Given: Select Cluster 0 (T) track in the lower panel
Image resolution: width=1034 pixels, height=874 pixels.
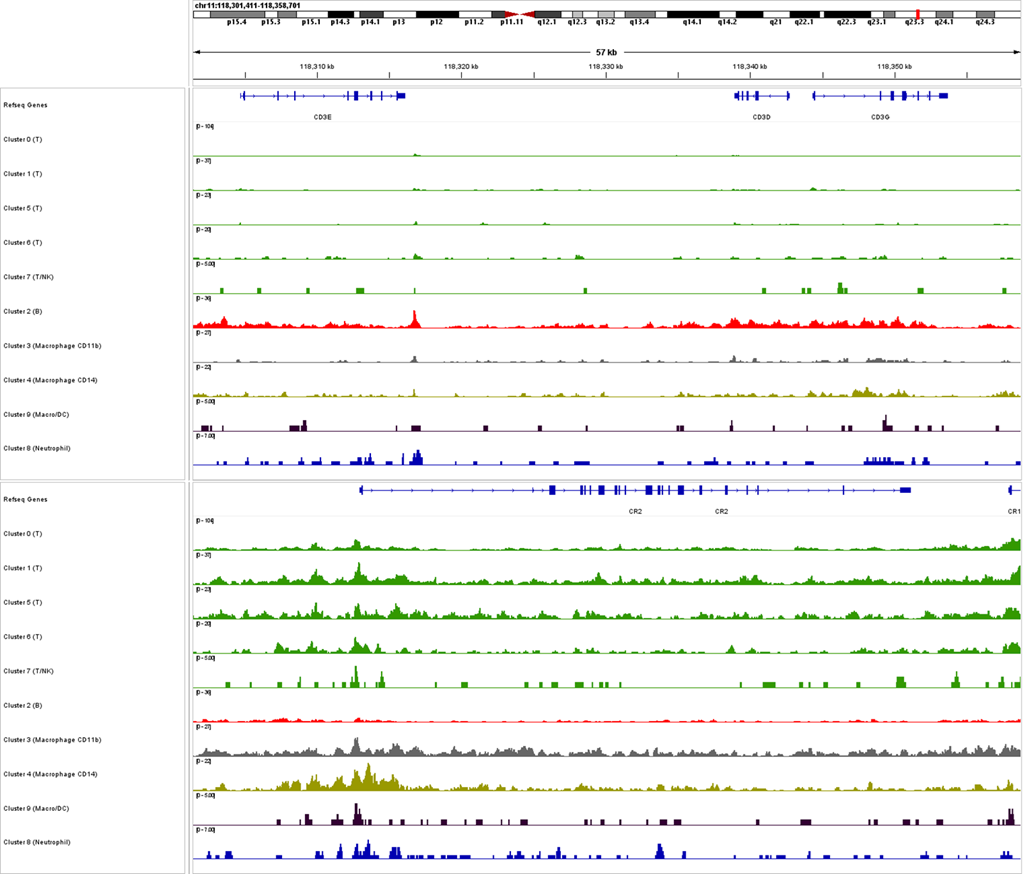Looking at the screenshot, I should point(23,534).
